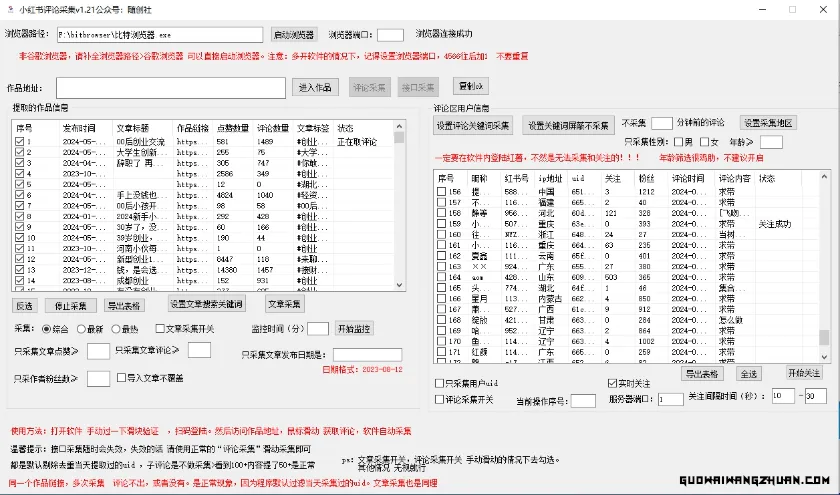This screenshot has width=840, height=495.
Task: Check user row 159 checkbox
Action: click(441, 224)
